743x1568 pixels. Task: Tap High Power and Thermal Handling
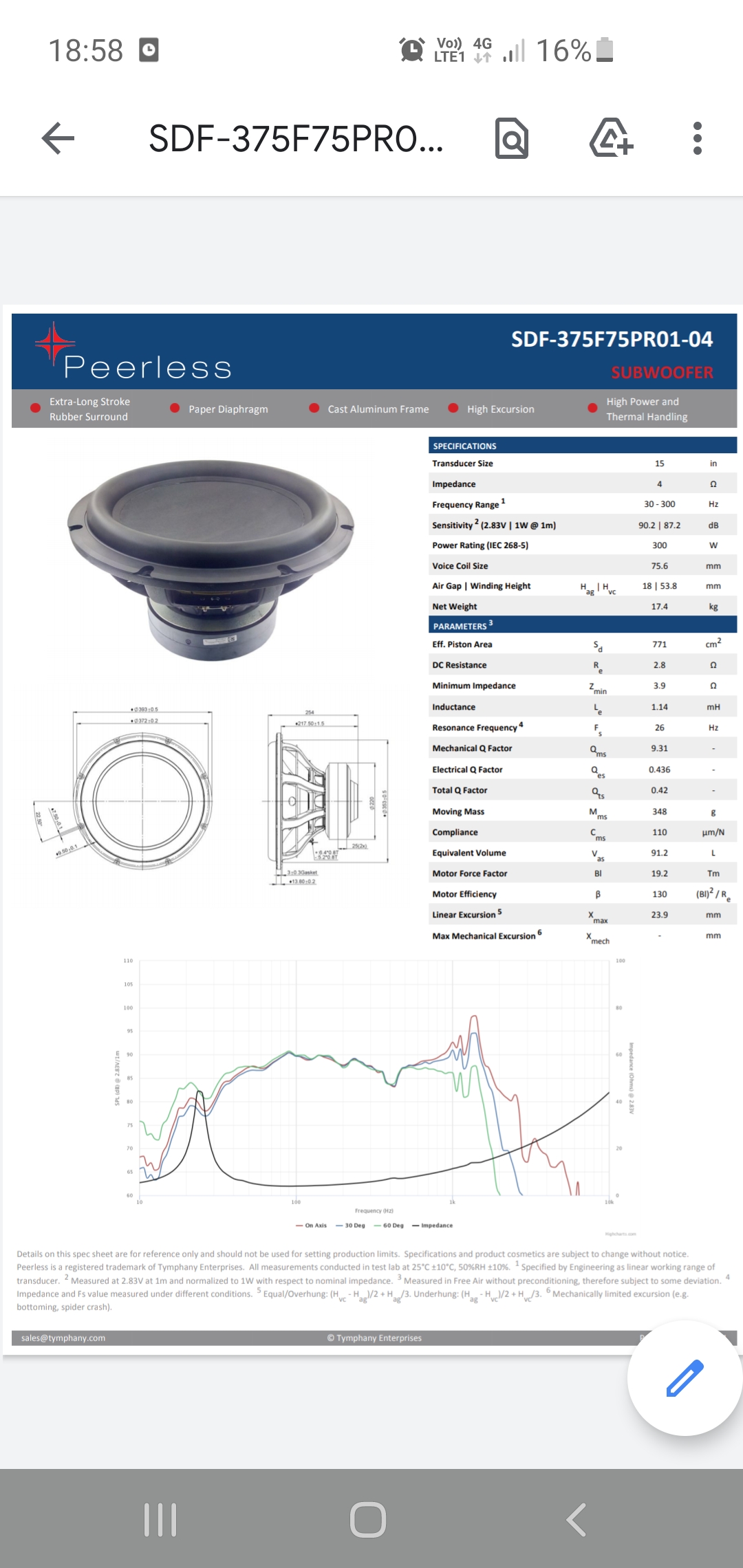647,409
